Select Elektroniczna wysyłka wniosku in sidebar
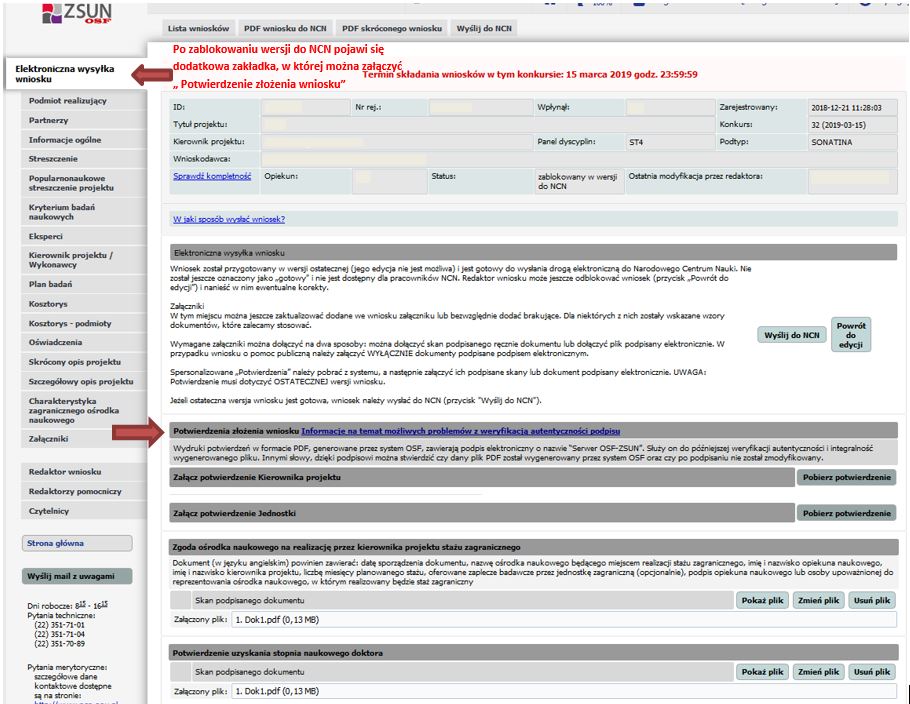 (x=75, y=74)
